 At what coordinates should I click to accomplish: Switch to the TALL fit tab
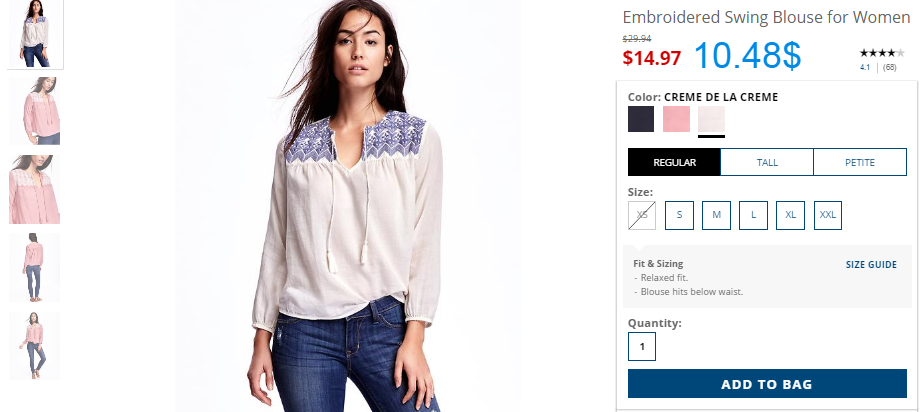[767, 162]
